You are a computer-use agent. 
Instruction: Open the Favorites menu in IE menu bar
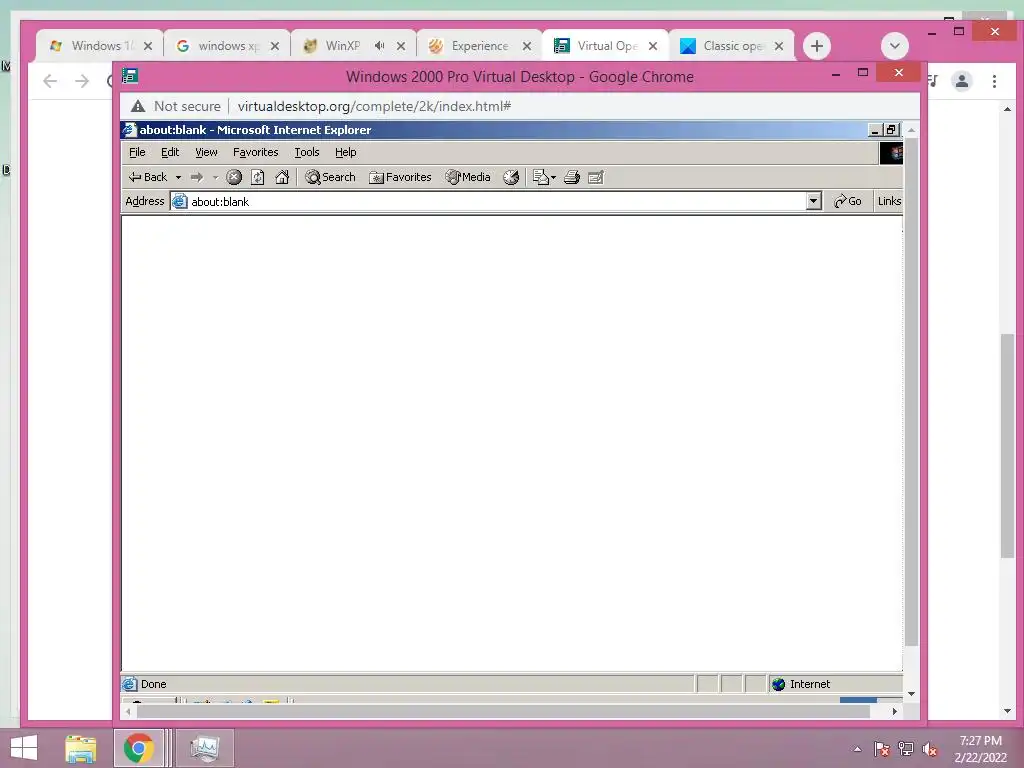tap(255, 152)
